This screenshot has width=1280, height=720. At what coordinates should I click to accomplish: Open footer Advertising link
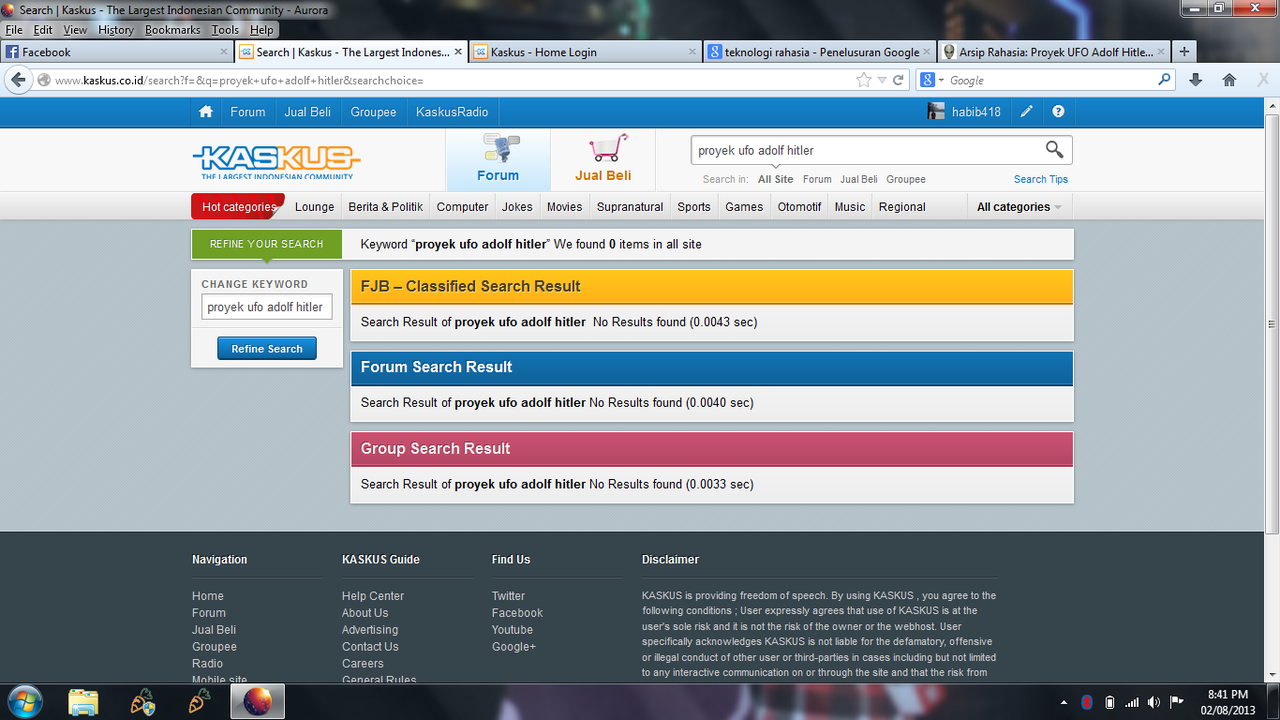point(370,630)
